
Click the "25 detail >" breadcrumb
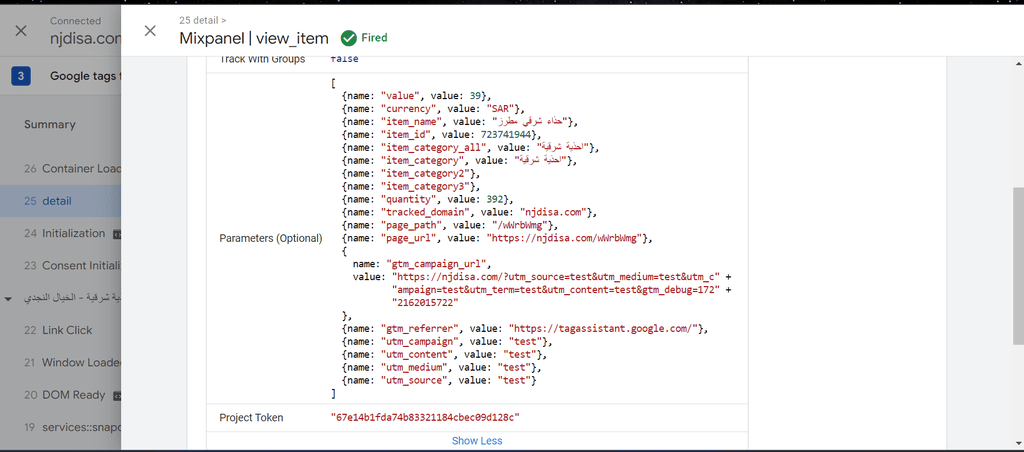[x=203, y=20]
